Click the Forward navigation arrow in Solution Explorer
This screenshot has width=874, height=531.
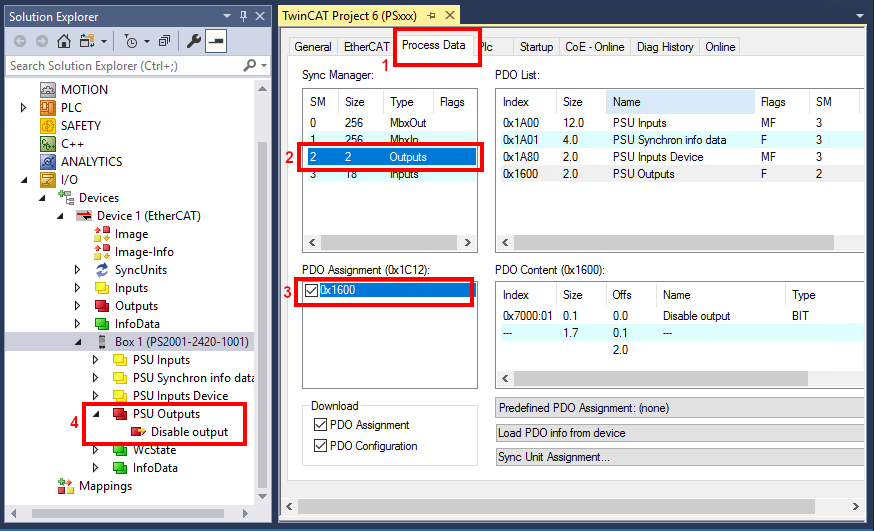42,41
